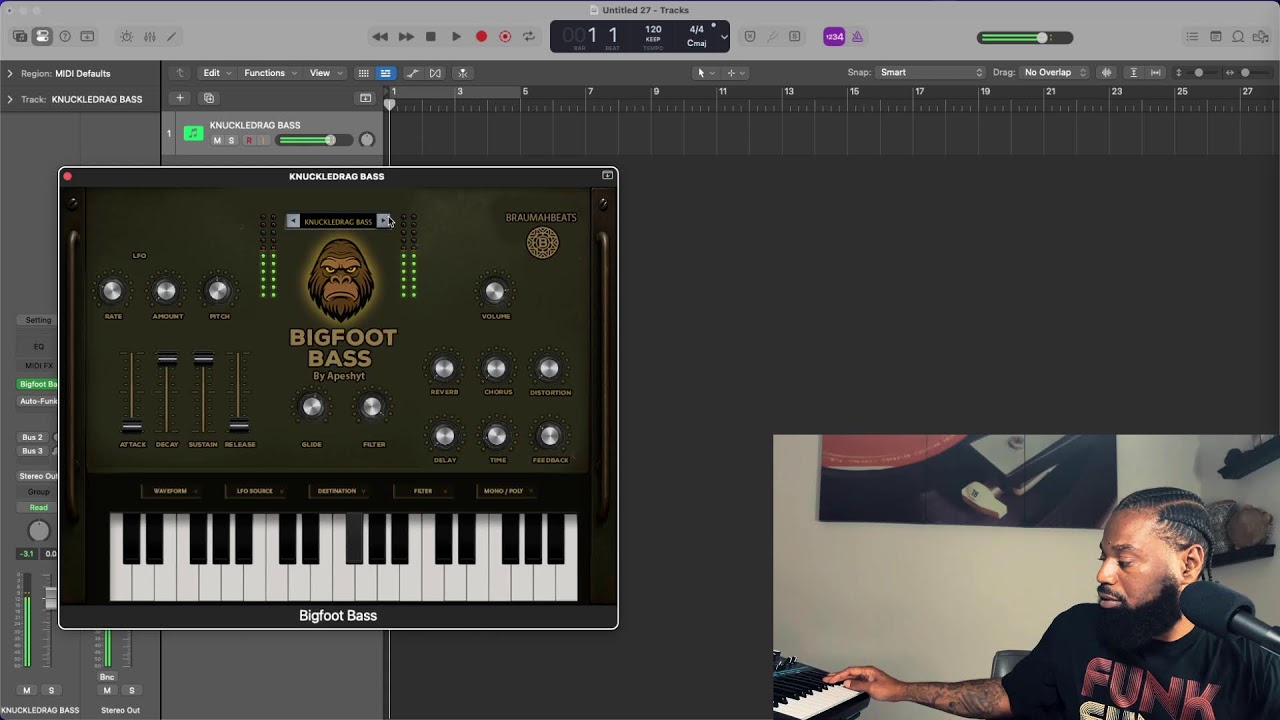Toggle Flex show/hide button
This screenshot has height=720, width=1280.
[x=435, y=73]
